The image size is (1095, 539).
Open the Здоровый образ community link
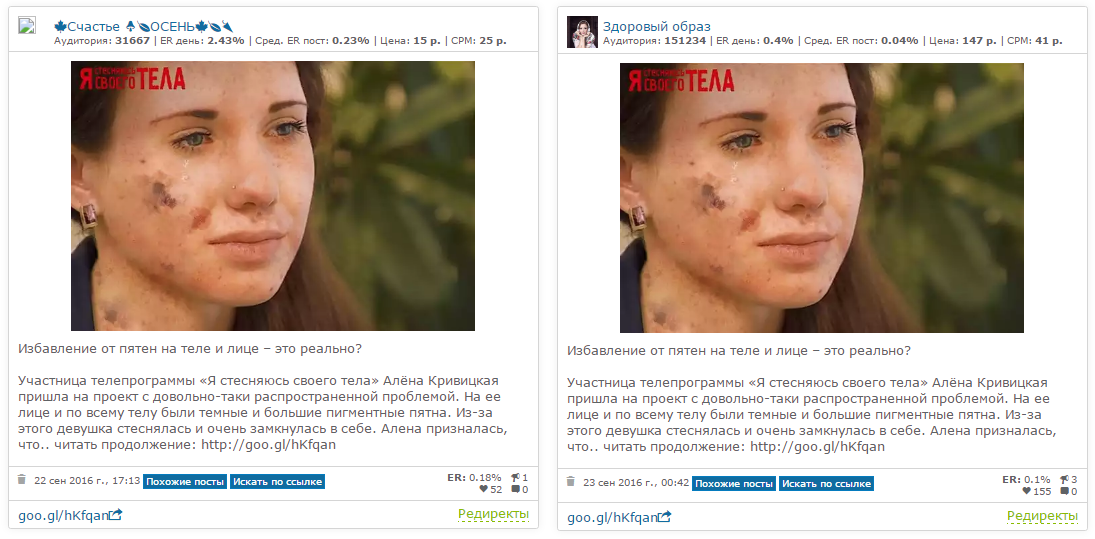coord(656,27)
